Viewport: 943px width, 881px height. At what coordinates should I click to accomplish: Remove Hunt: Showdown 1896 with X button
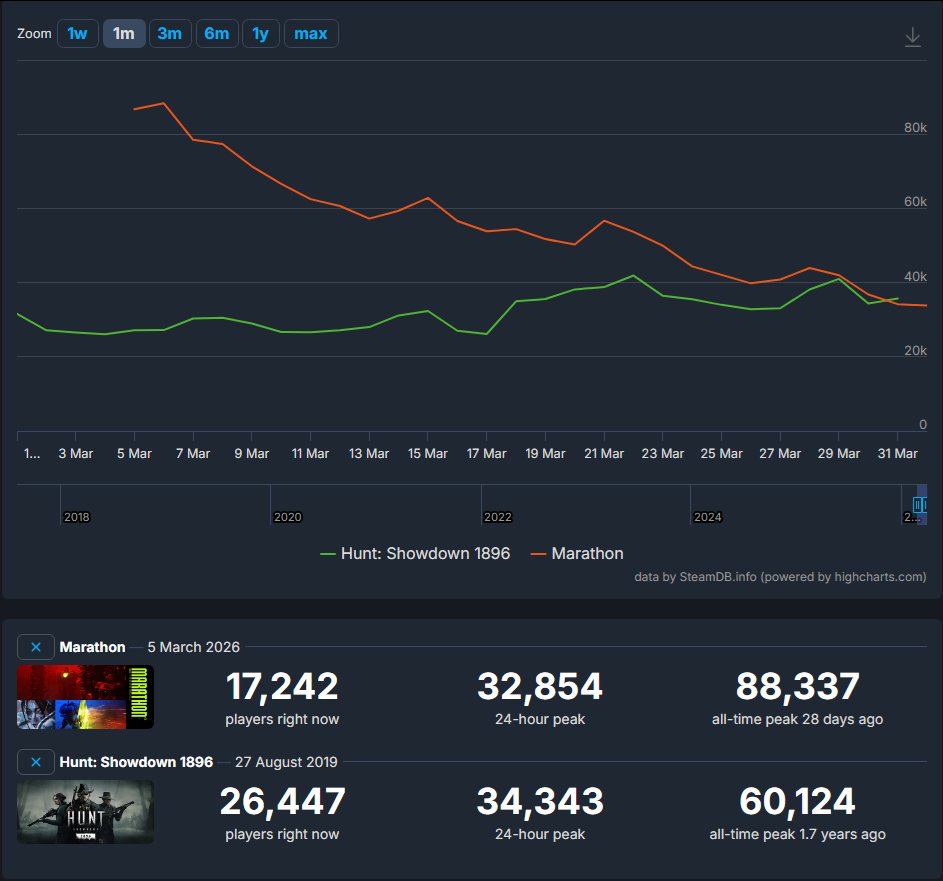pyautogui.click(x=36, y=762)
